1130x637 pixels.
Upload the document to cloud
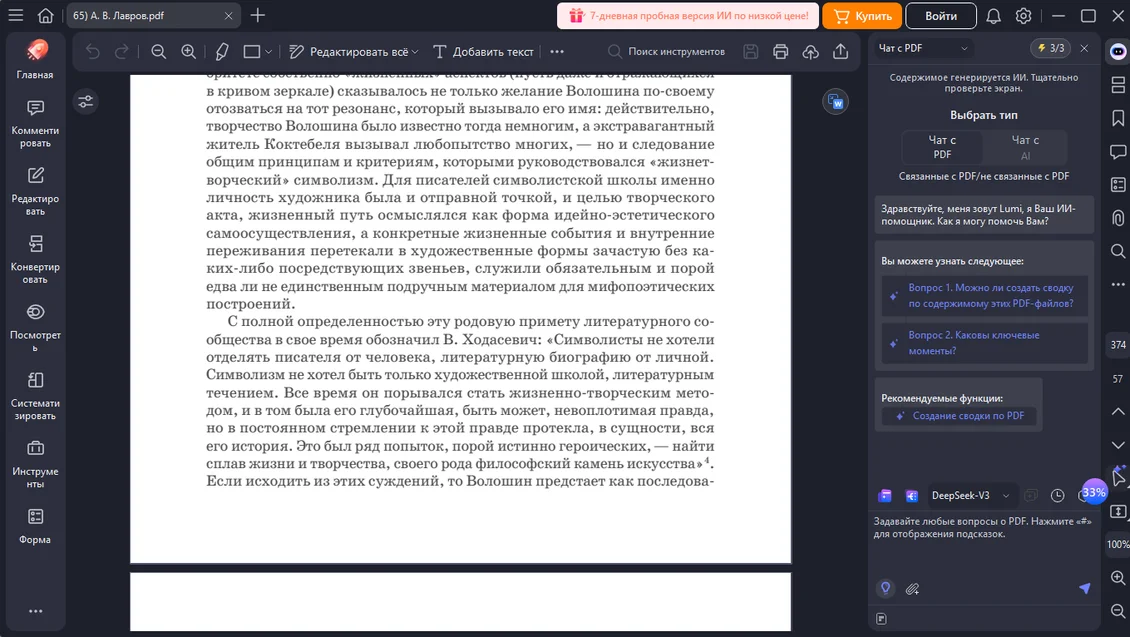(811, 51)
